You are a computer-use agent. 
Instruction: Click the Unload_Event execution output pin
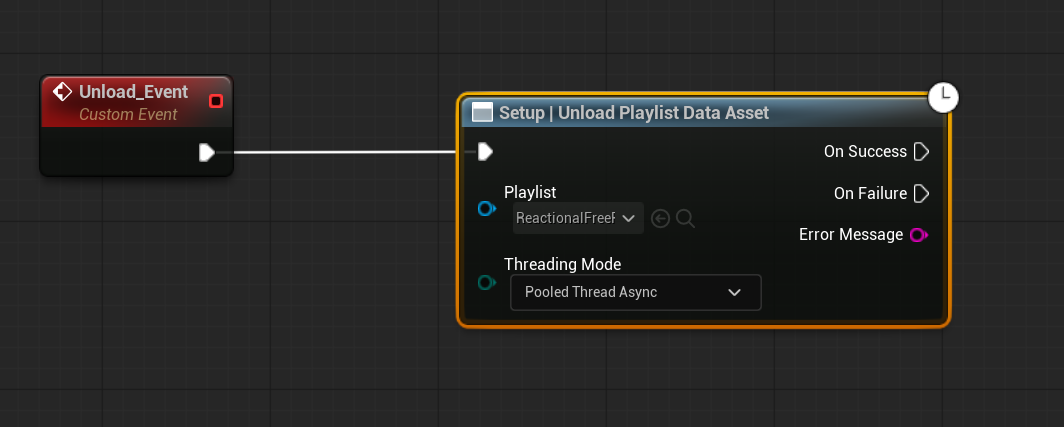point(206,152)
